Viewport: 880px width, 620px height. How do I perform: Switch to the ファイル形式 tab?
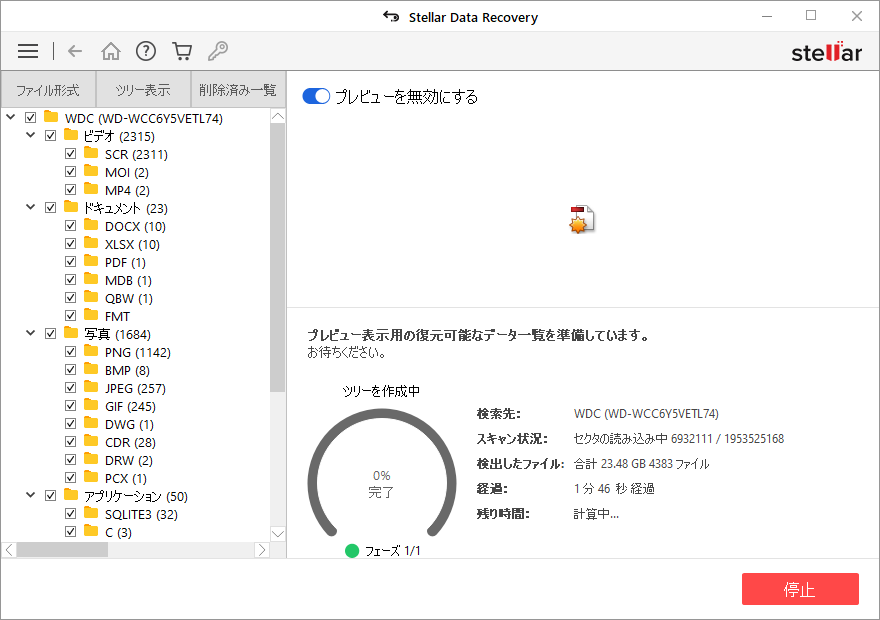(x=48, y=89)
